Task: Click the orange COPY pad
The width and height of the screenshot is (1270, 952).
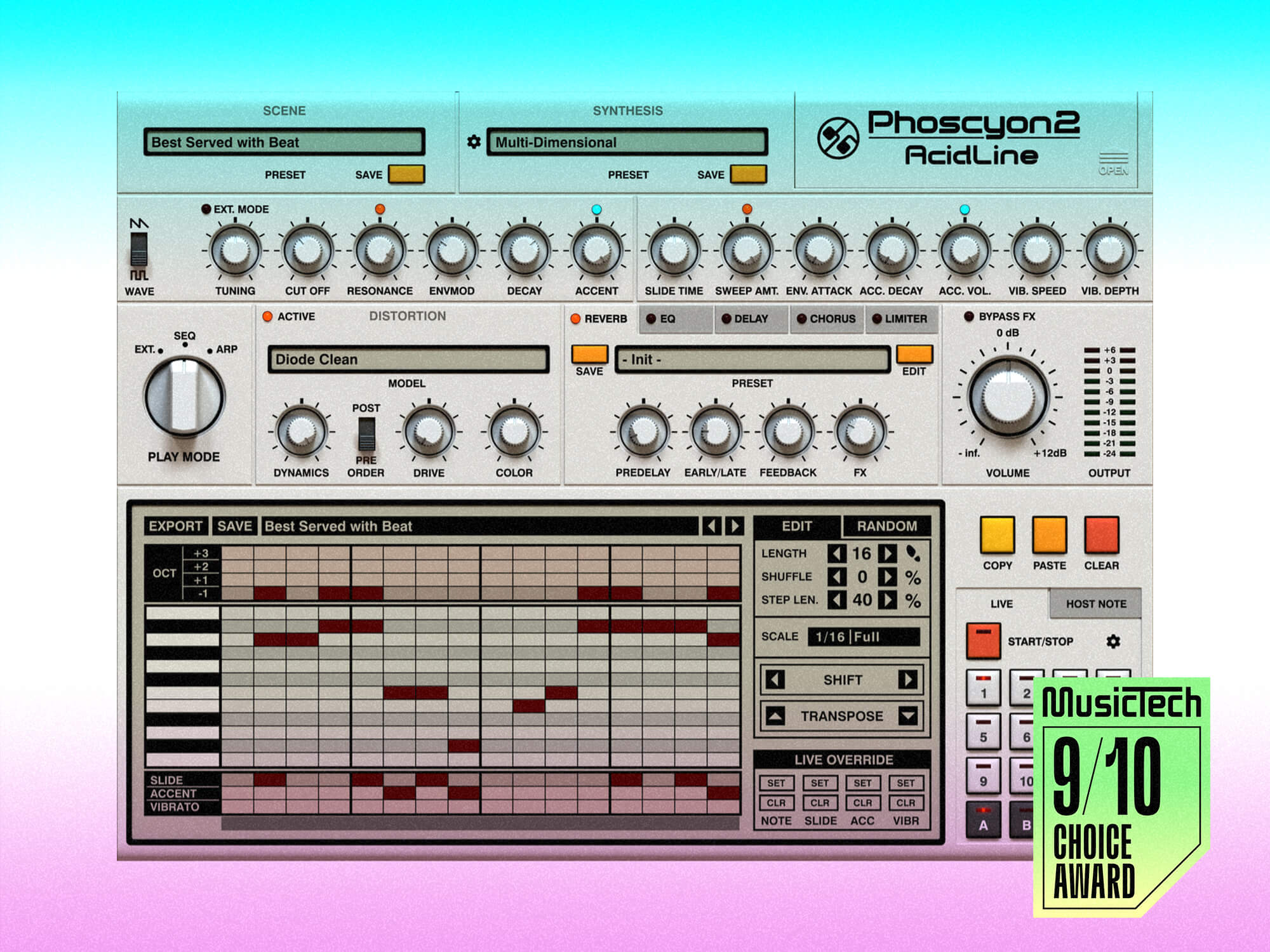Action: (x=997, y=535)
